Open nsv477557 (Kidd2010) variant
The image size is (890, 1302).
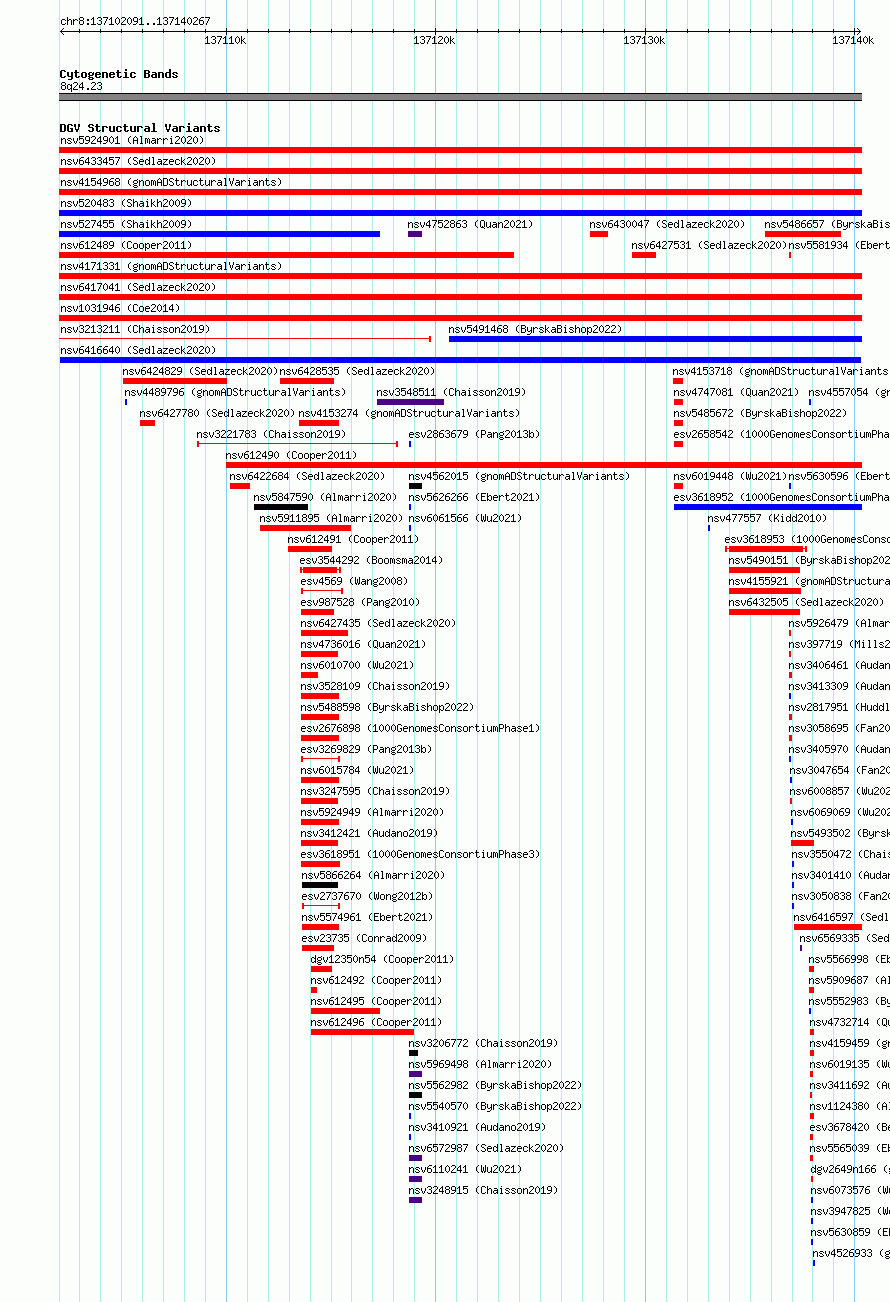coord(768,518)
